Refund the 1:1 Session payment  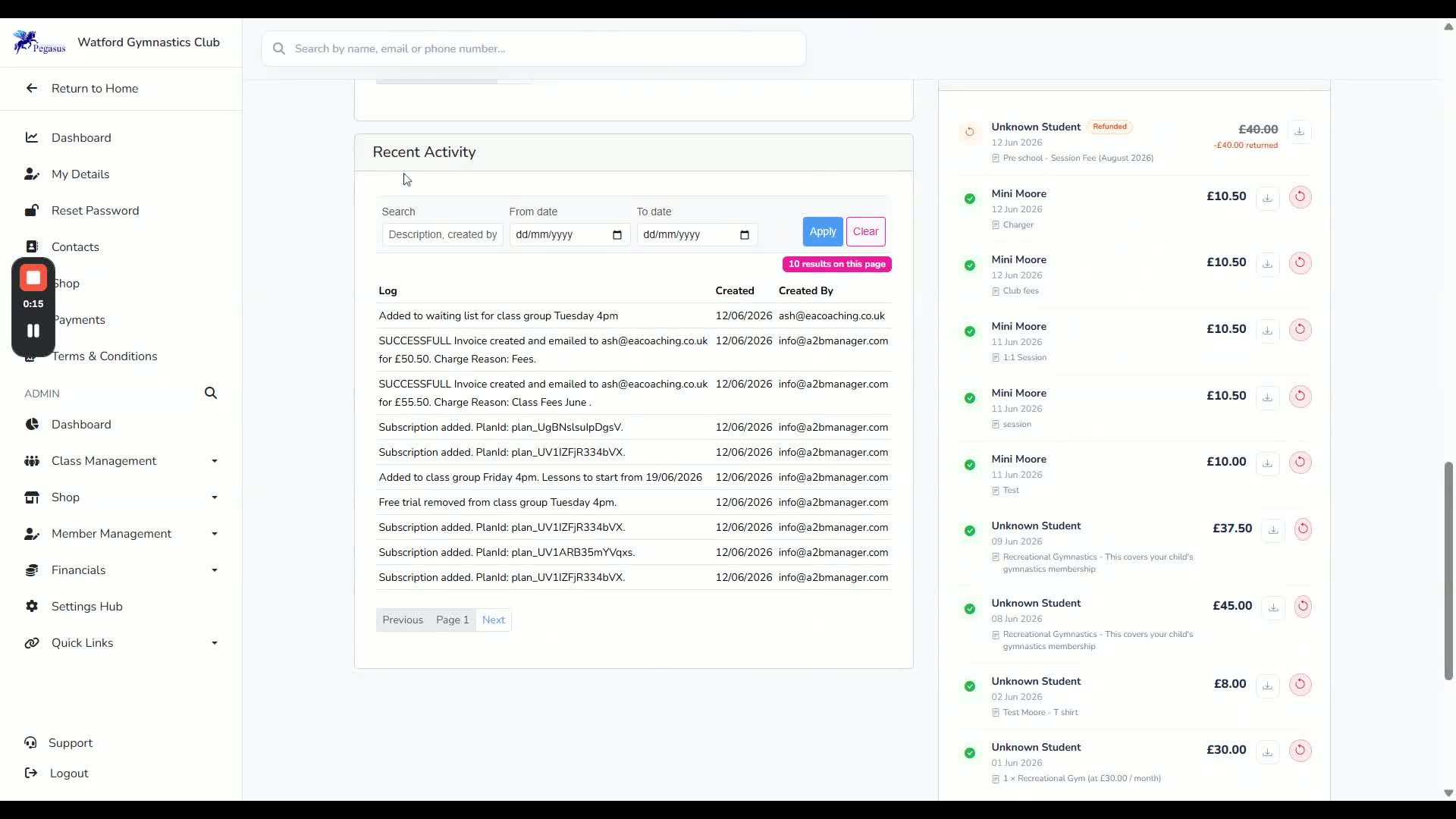tap(1300, 330)
